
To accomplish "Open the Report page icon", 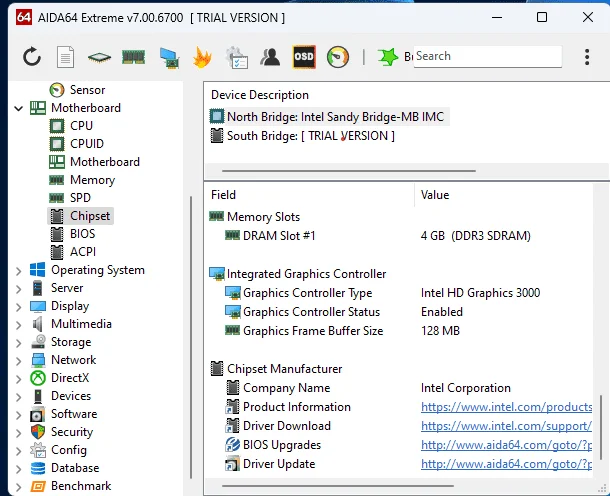I will [65, 57].
